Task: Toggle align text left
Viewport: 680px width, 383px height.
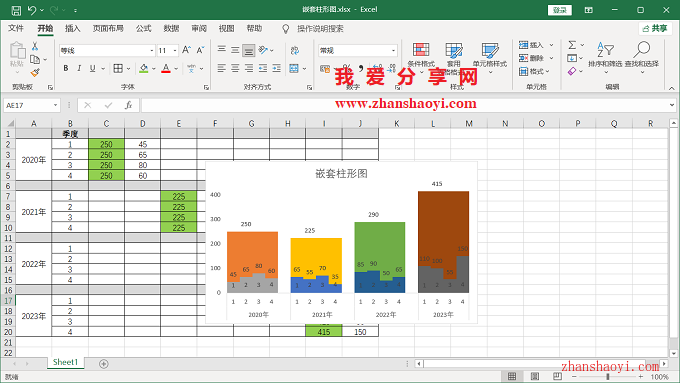Action: [x=222, y=68]
